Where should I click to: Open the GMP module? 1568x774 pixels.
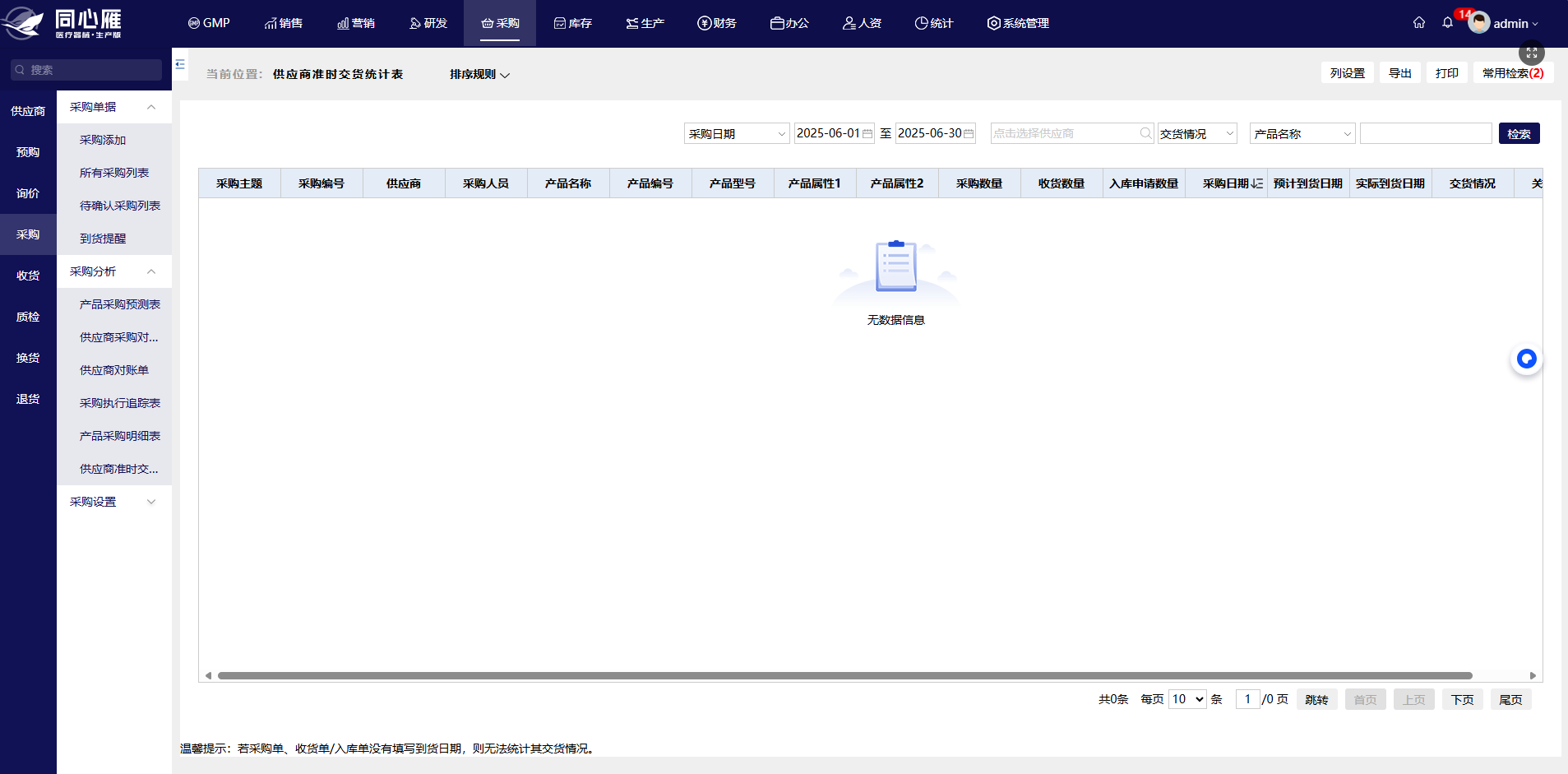209,23
